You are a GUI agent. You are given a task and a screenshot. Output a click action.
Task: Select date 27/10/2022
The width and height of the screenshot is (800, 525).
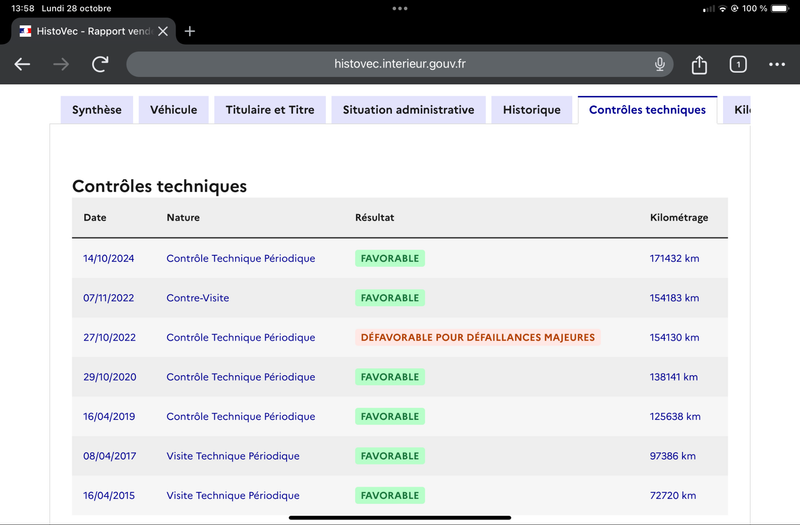coord(110,337)
